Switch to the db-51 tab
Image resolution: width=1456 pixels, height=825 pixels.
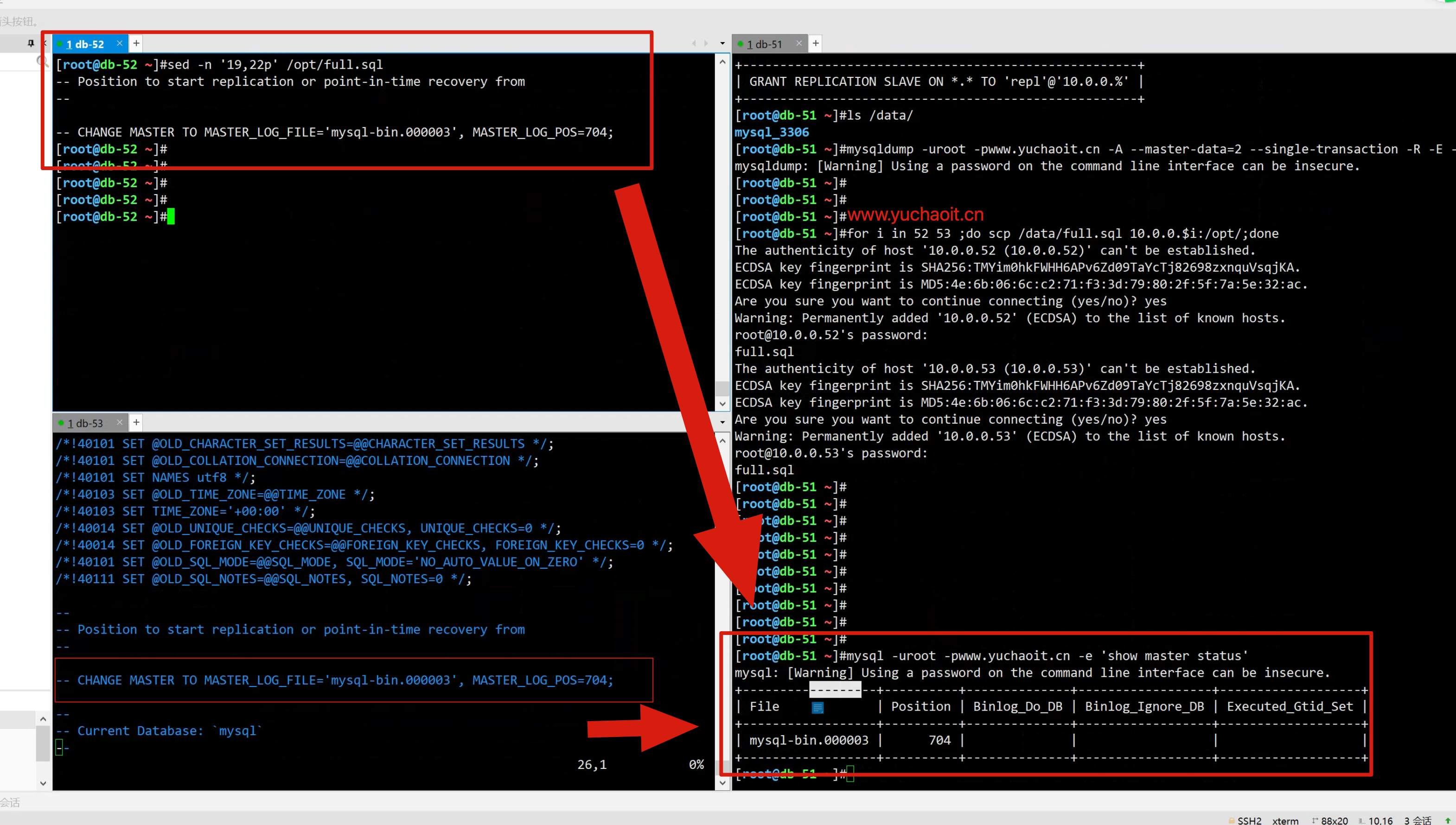(x=764, y=44)
